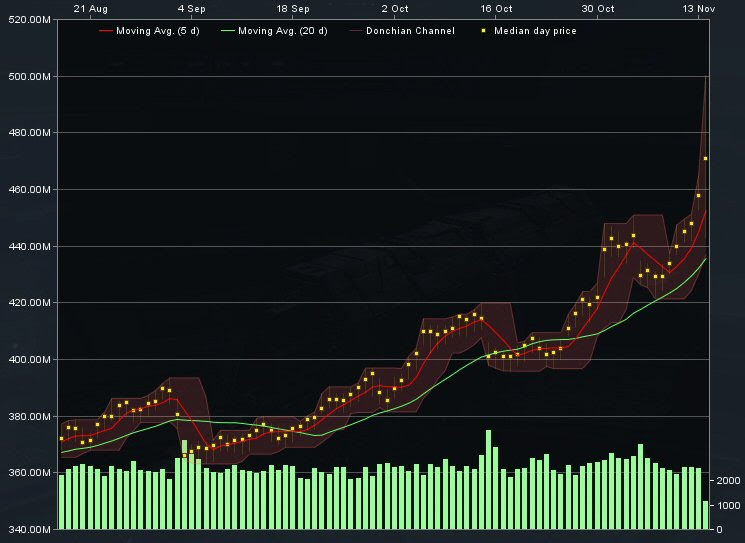The image size is (745, 543).
Task: Click the green line marker for 20 d average
Action: coord(228,31)
